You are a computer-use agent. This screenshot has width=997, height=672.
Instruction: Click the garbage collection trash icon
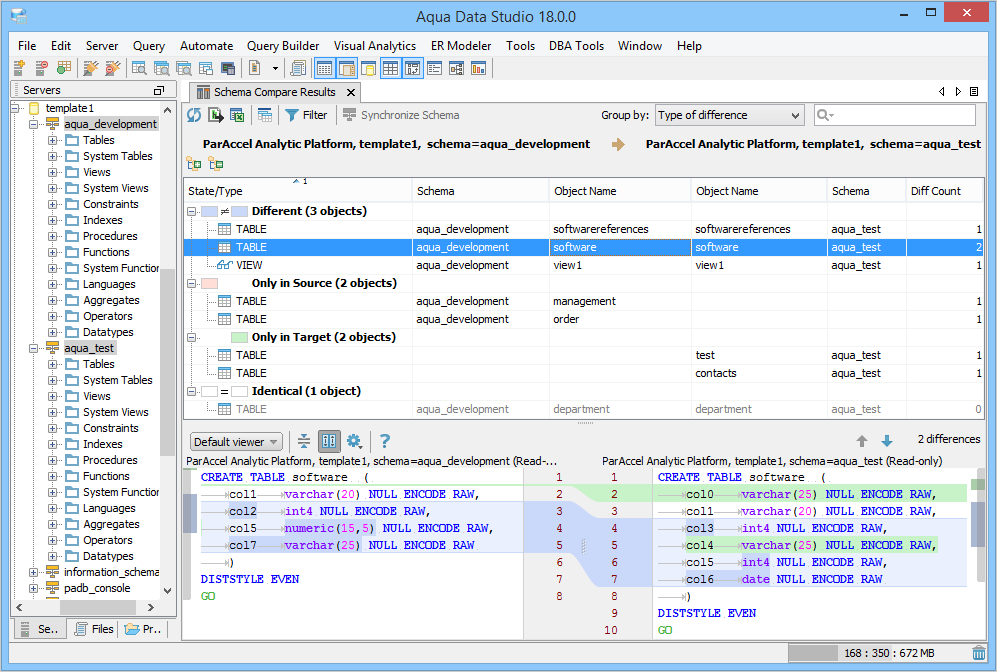(979, 653)
